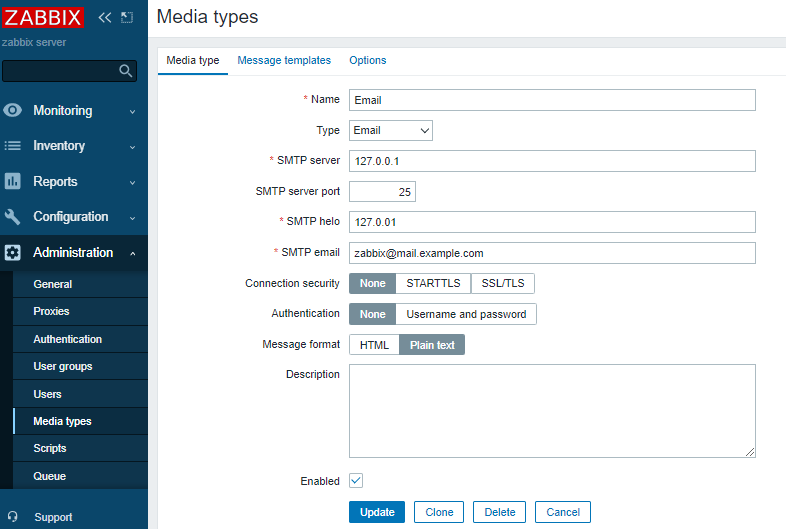Viewport: 786px width, 529px height.
Task: Open the Type dropdown
Action: tap(391, 130)
